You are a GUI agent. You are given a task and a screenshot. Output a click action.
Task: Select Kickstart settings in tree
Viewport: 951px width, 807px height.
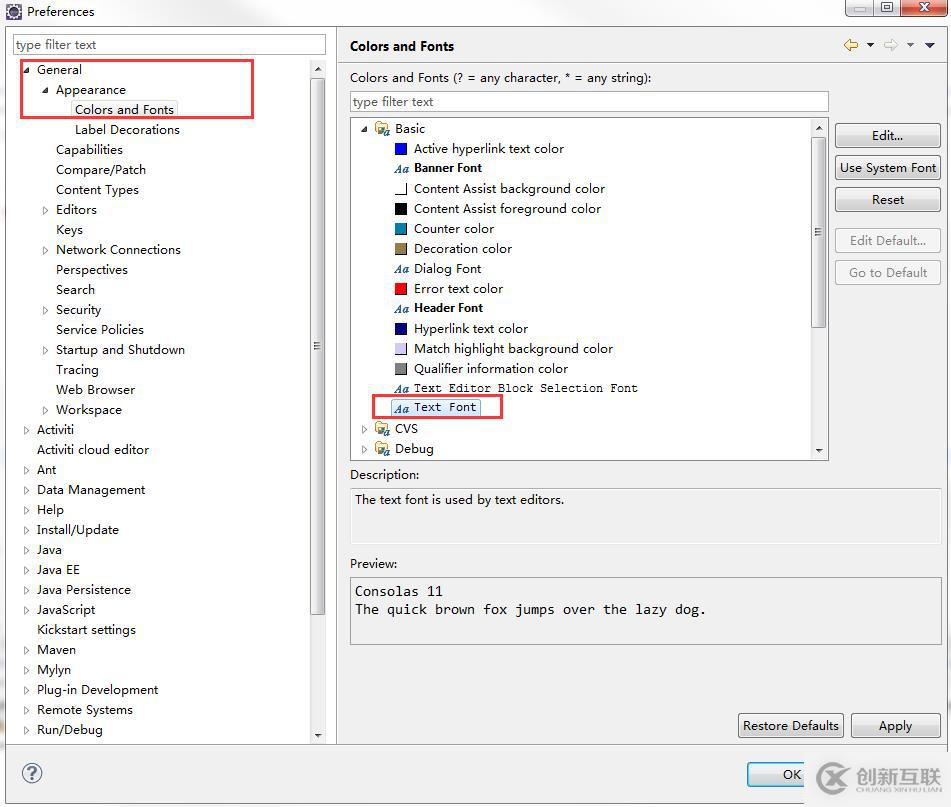click(x=86, y=630)
